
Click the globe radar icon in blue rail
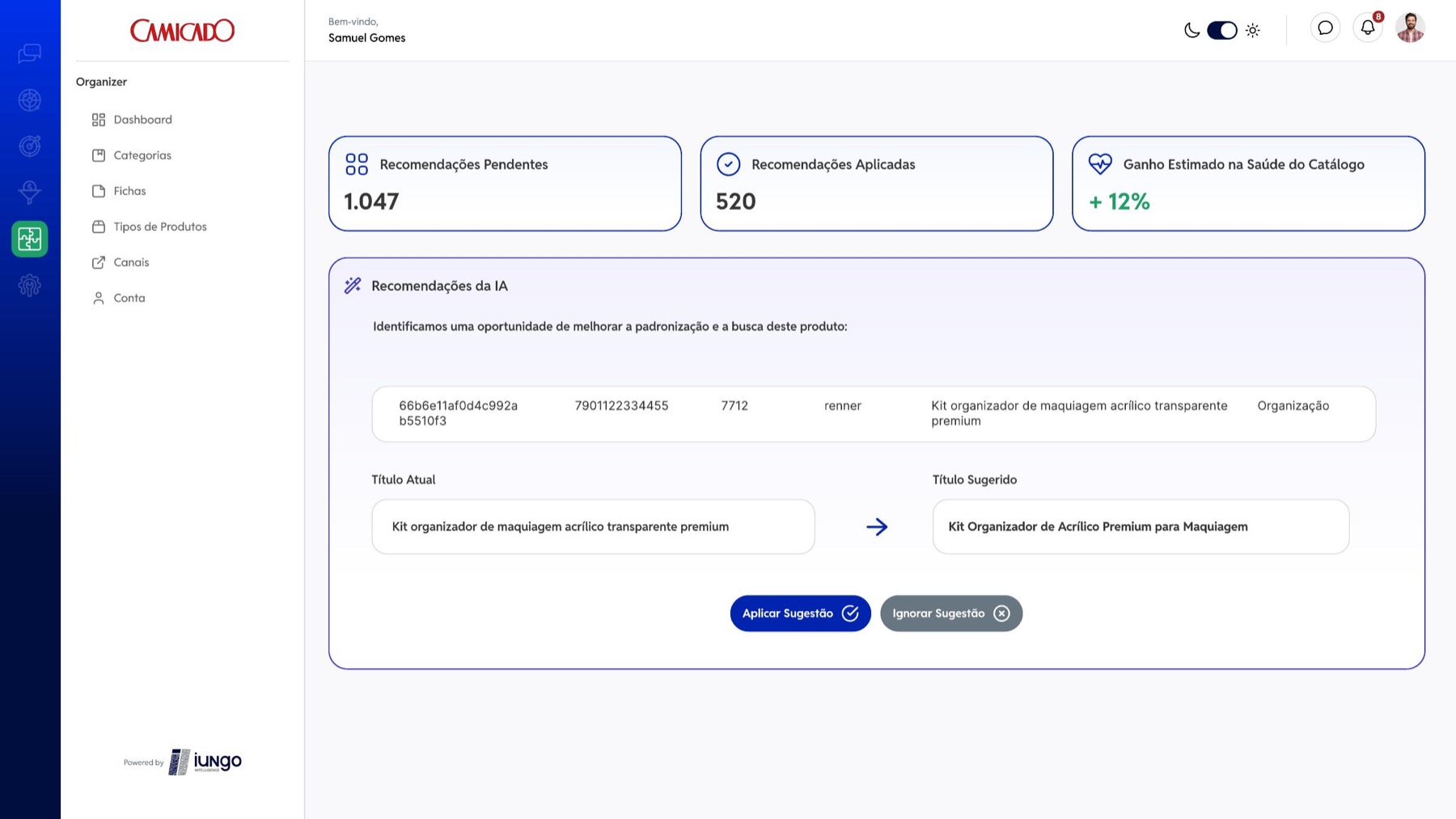[x=30, y=100]
